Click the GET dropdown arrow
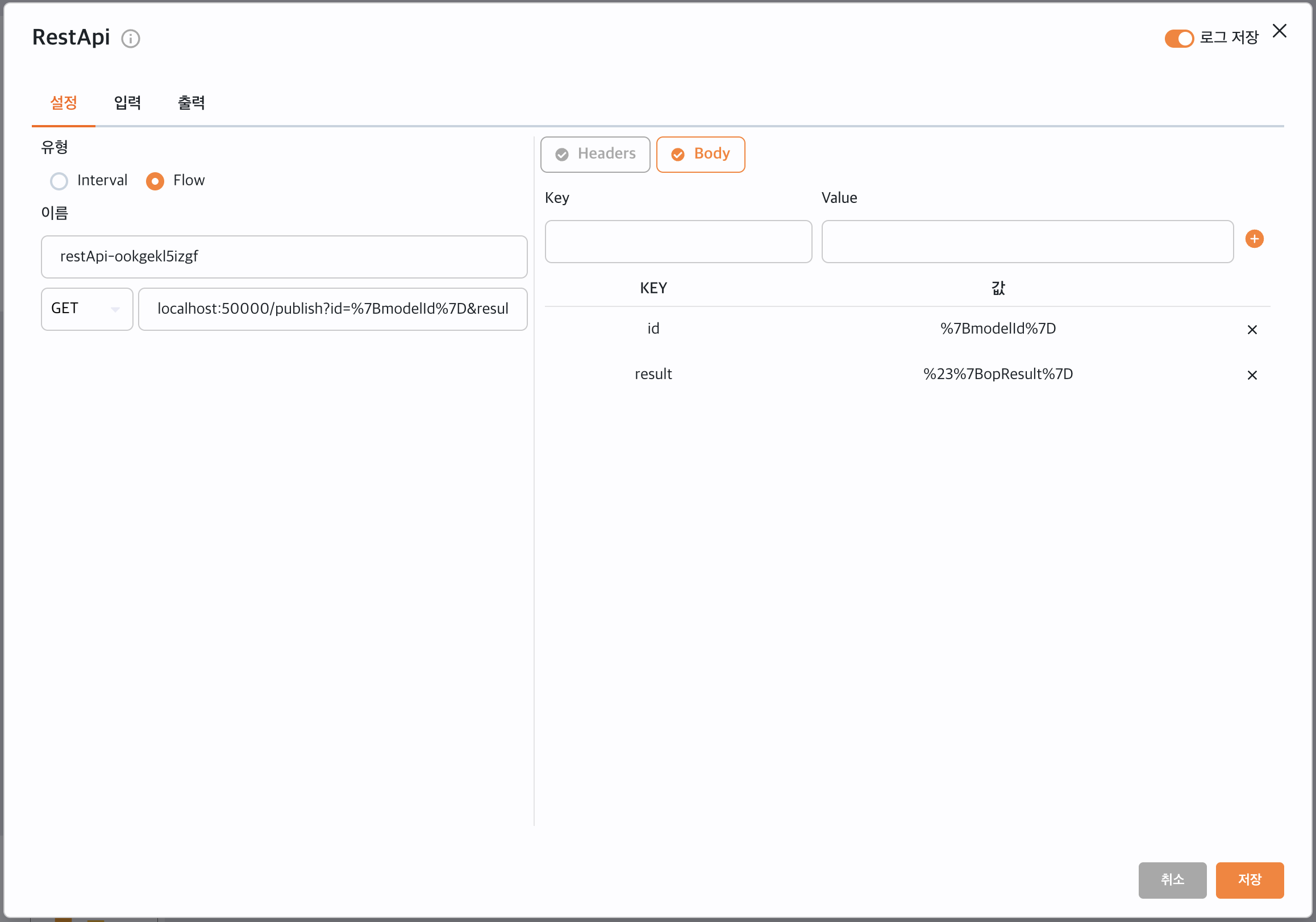Viewport: 1316px width, 922px height. [x=115, y=310]
